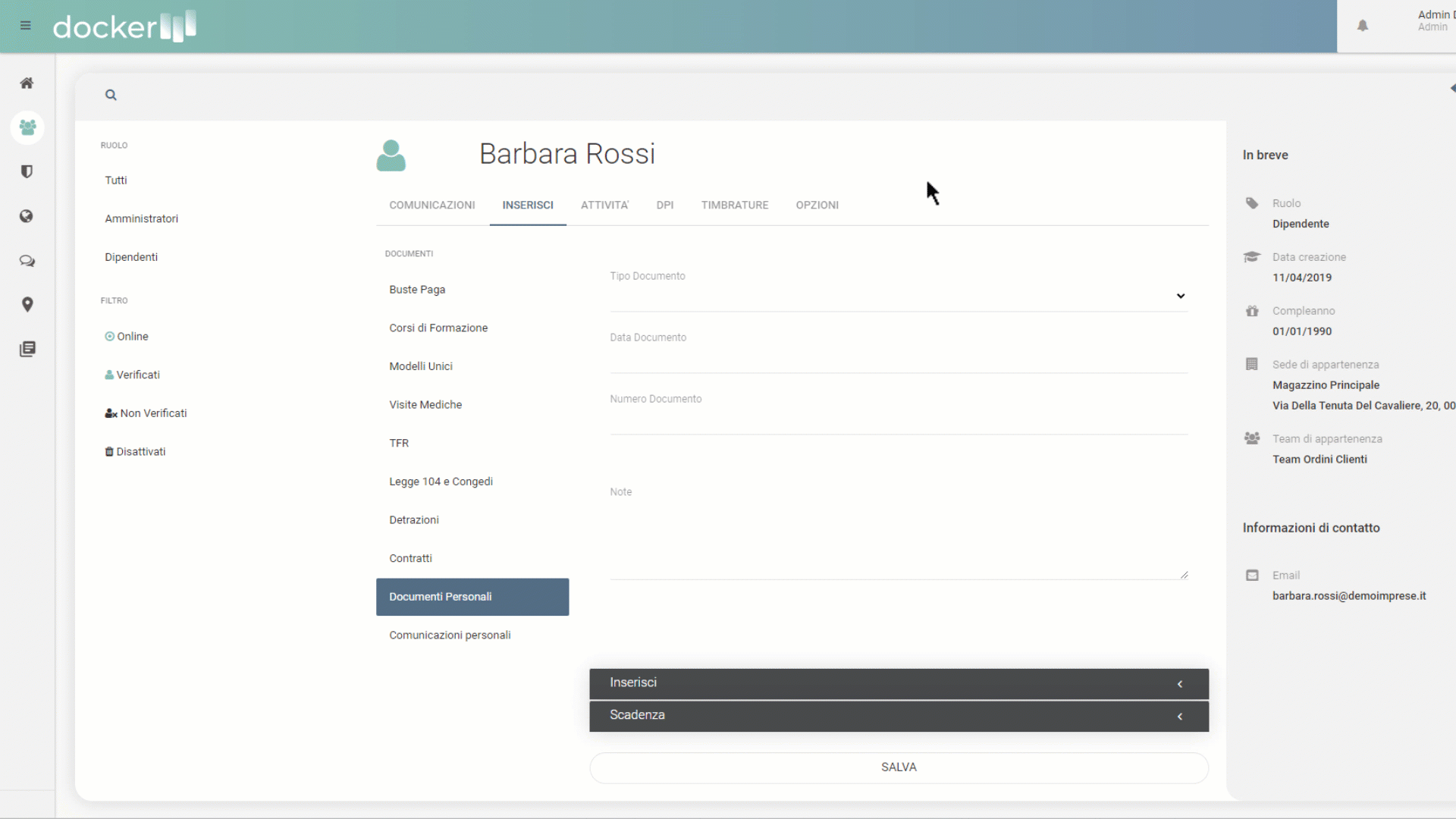Click the map pin location icon
Viewport: 1456px width, 819px height.
[27, 305]
